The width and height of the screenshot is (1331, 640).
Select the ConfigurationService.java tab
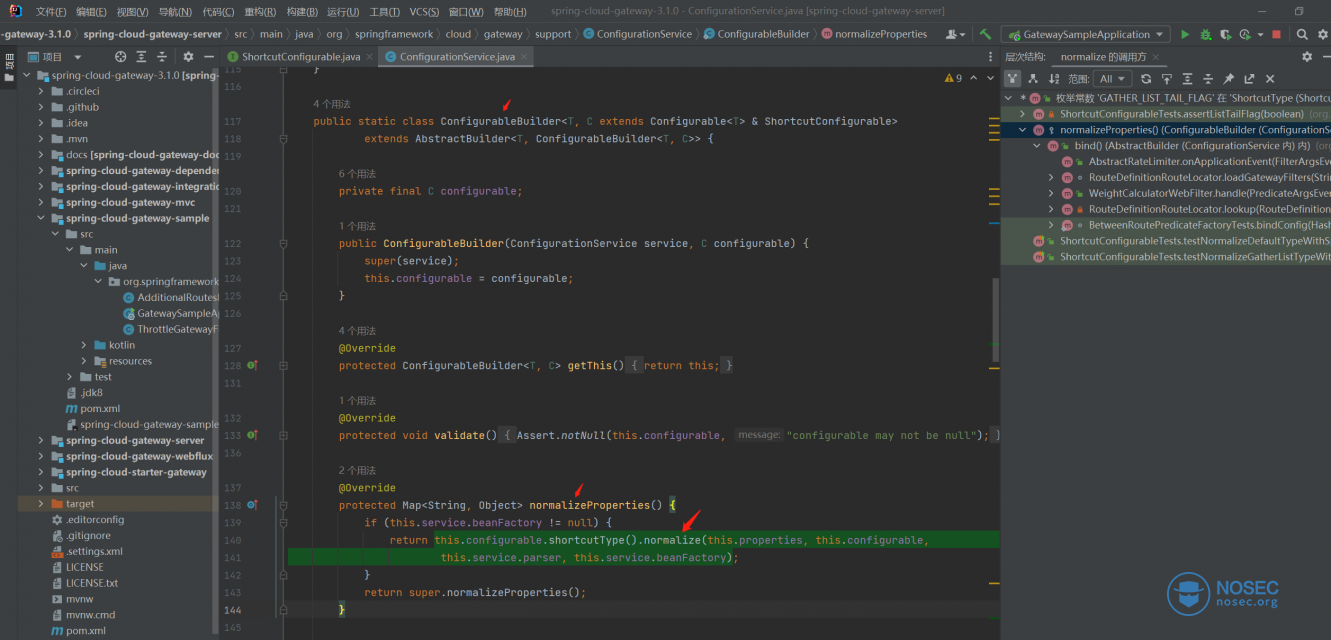[x=457, y=57]
